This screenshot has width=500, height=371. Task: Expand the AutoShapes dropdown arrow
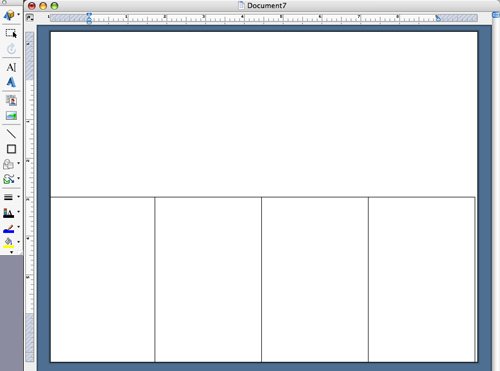pyautogui.click(x=18, y=163)
